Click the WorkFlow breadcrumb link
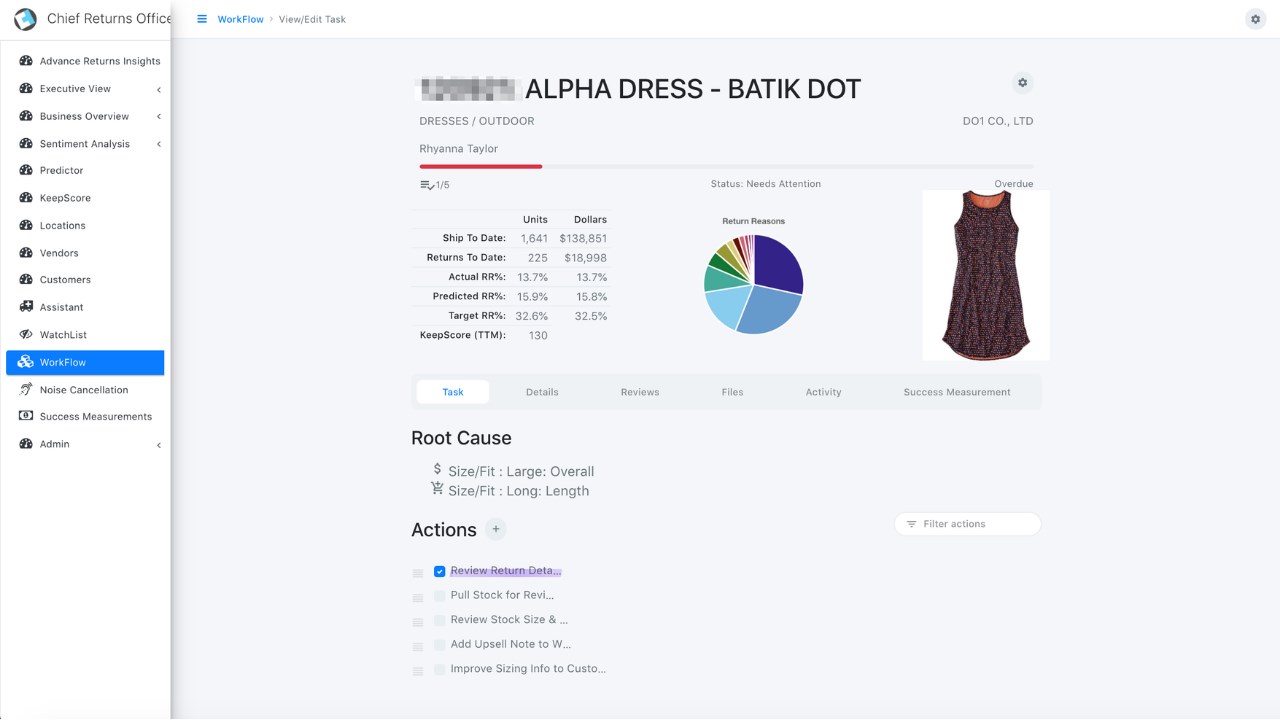Screen dimensions: 1280x720 [240, 19]
